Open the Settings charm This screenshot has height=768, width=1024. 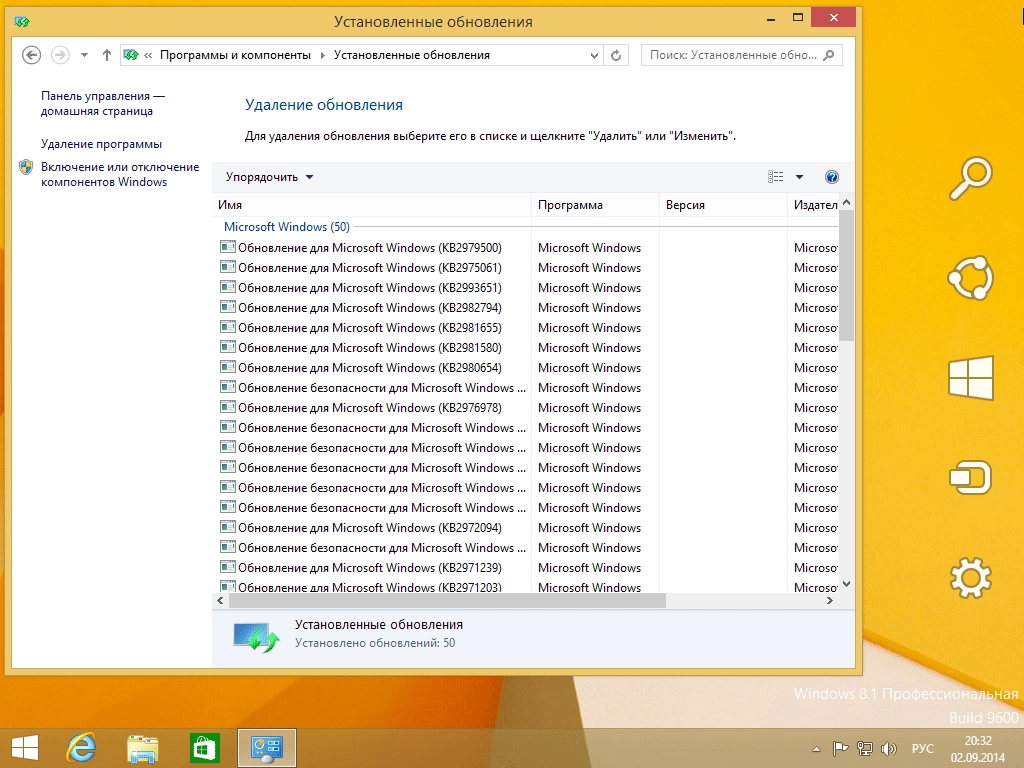click(970, 577)
